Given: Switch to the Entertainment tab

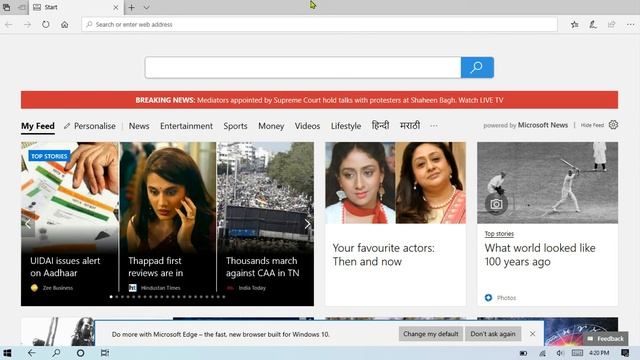Looking at the screenshot, I should (186, 126).
